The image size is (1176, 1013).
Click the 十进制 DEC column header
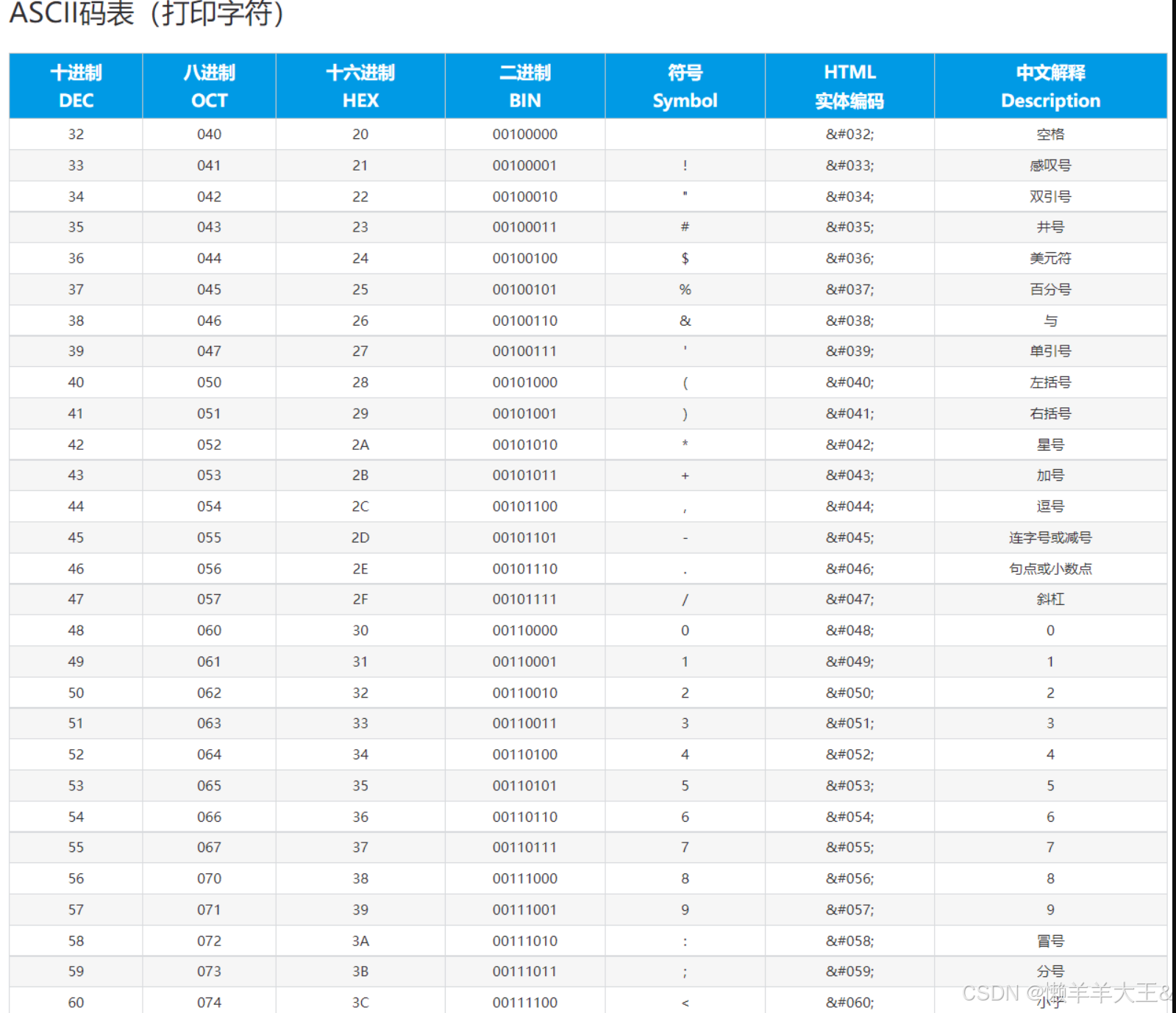tap(76, 86)
